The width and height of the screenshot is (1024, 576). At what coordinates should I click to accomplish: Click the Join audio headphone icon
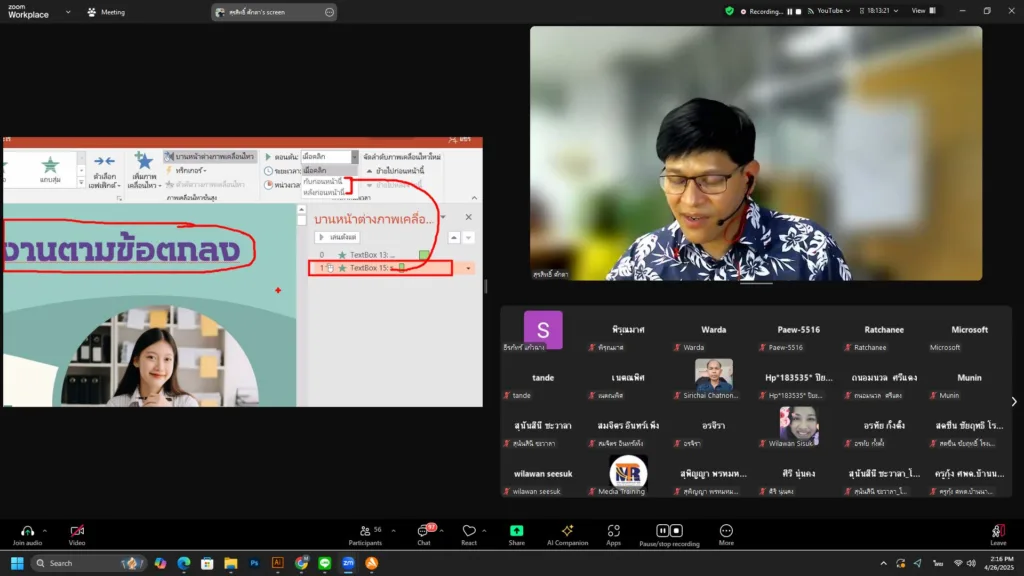pos(27,531)
